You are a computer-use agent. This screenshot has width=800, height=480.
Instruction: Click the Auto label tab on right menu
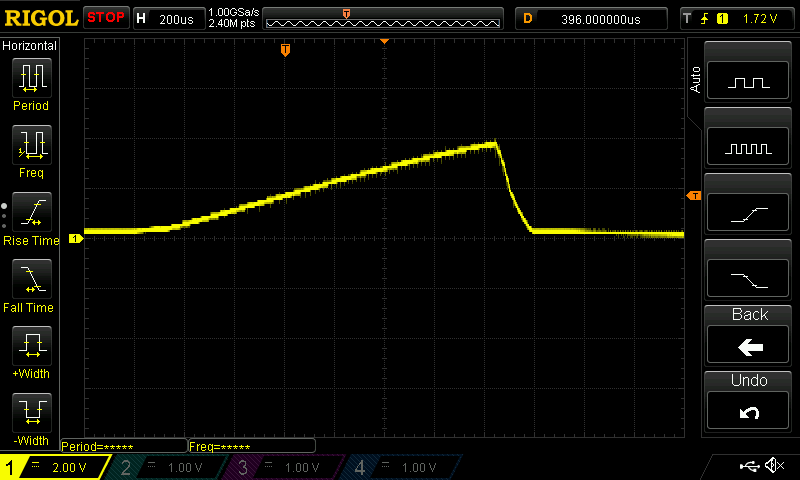click(x=695, y=79)
